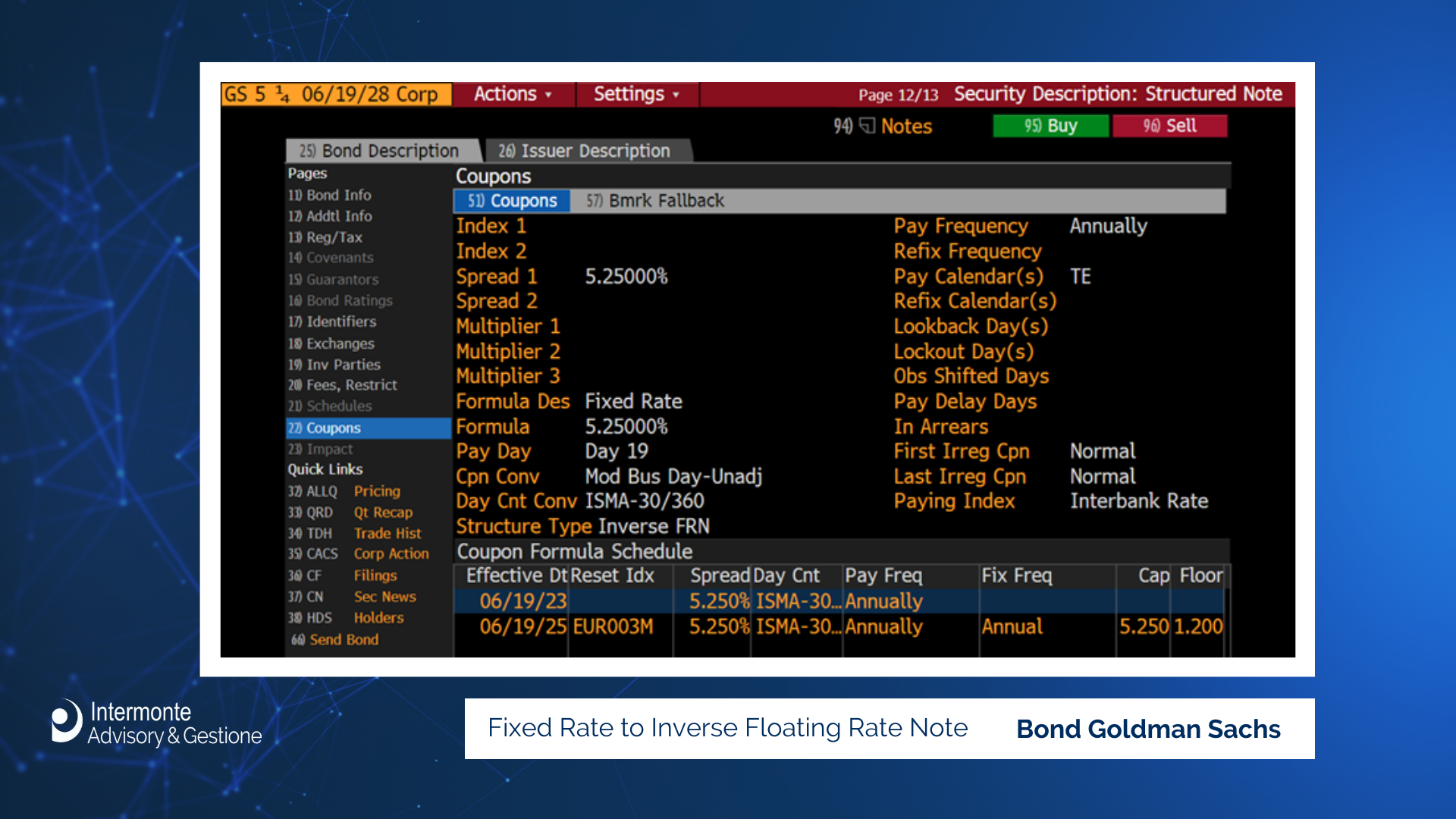Select the 06/19/23 coupon schedule row
The image size is (1456, 819).
(523, 601)
